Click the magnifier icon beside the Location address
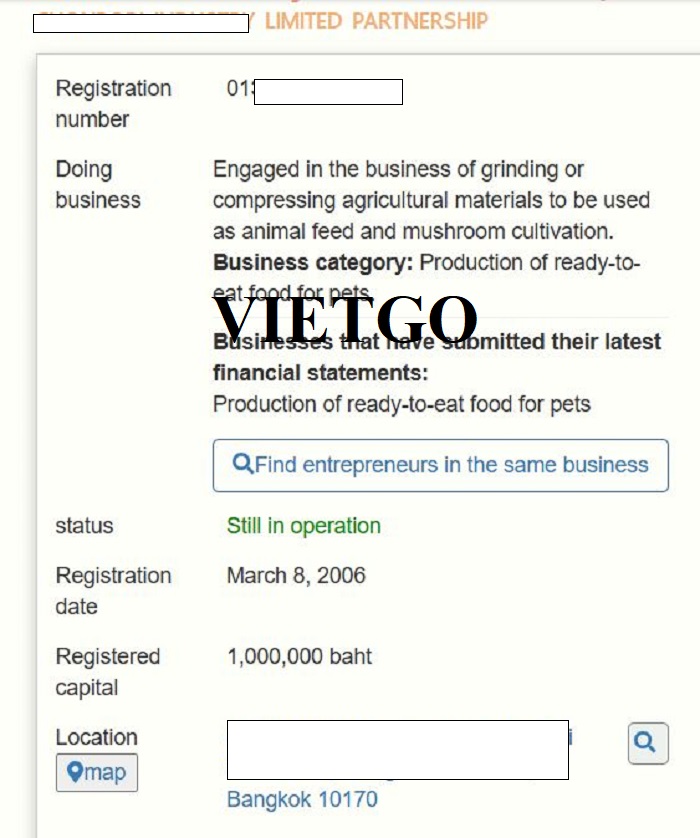The height and width of the screenshot is (838, 700). tap(647, 743)
